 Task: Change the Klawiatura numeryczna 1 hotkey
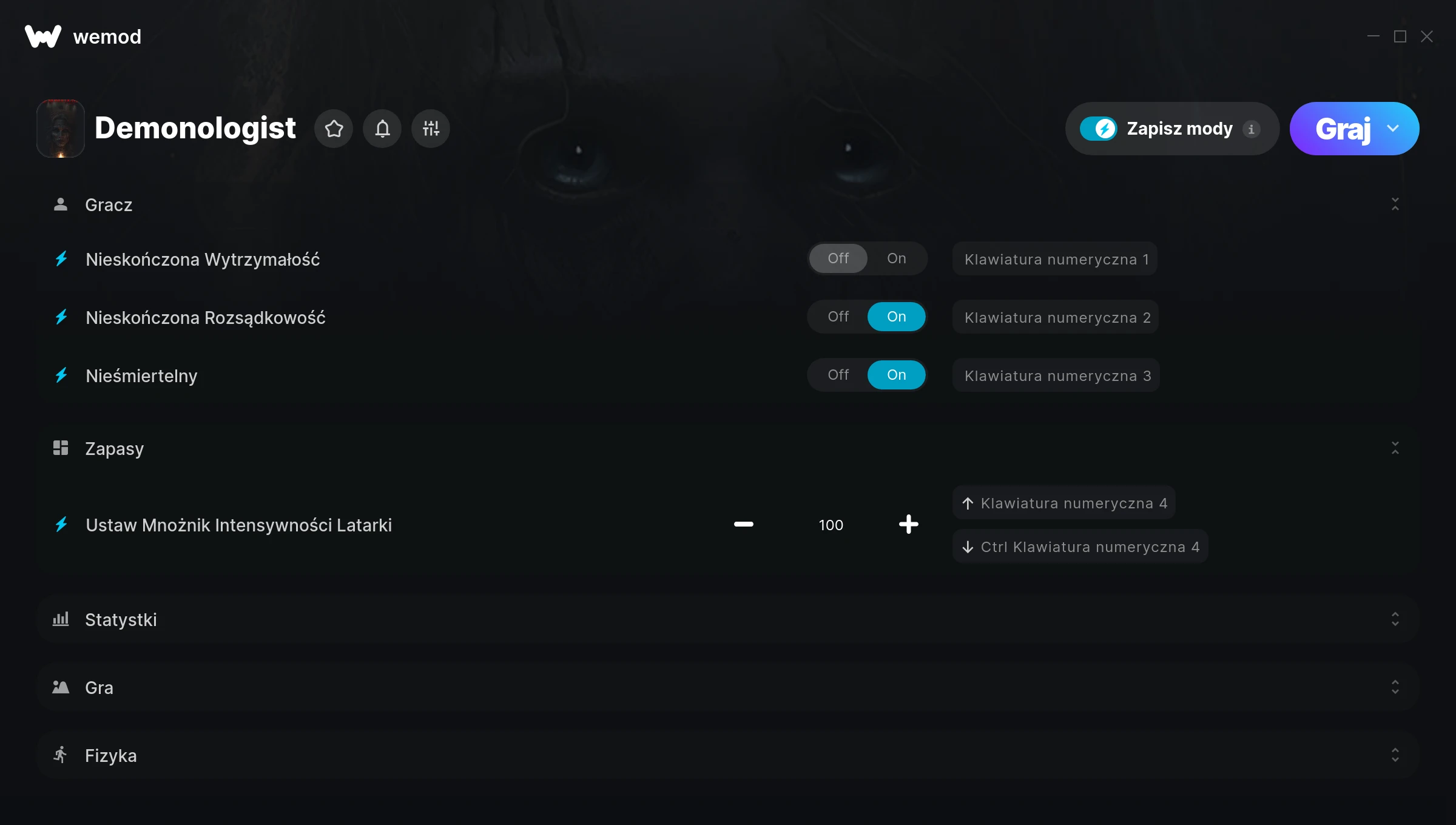1055,258
